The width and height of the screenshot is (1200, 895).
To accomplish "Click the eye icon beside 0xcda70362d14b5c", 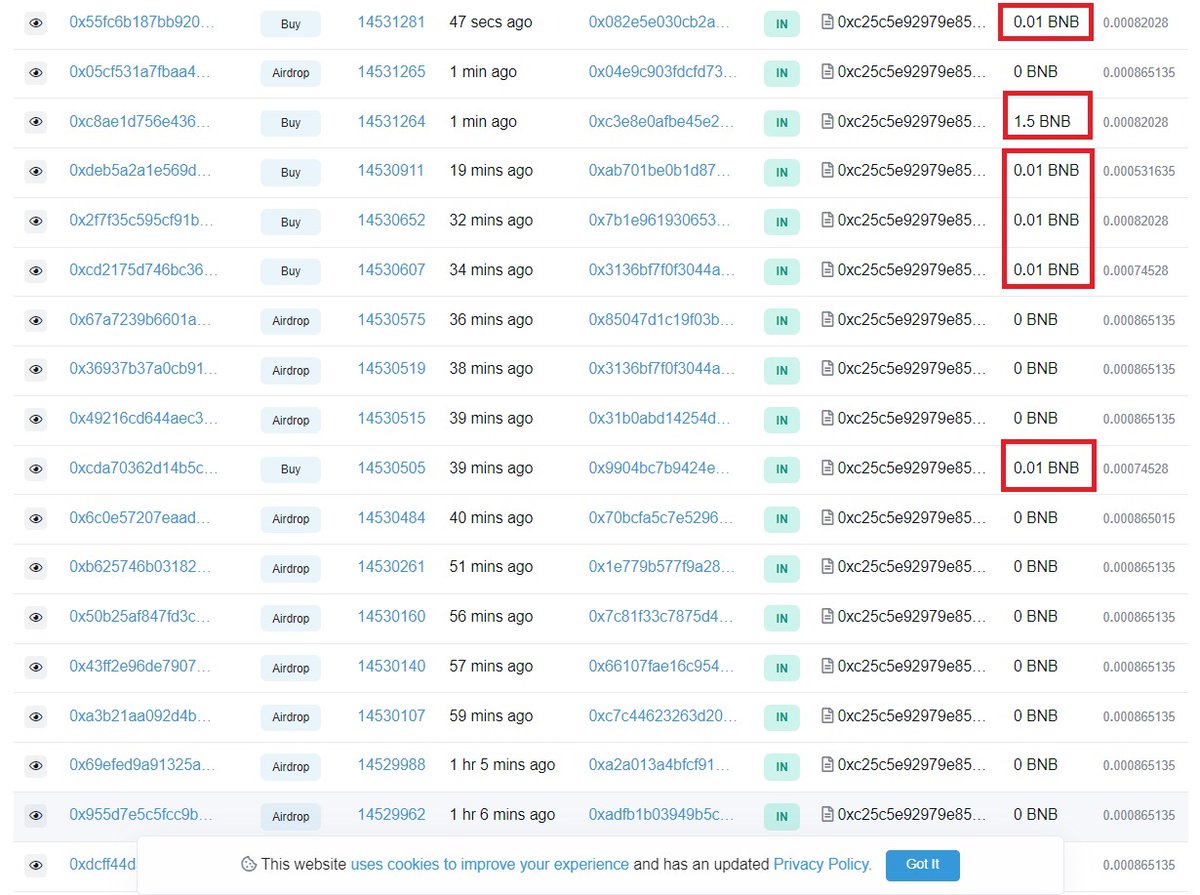I will click(x=36, y=468).
